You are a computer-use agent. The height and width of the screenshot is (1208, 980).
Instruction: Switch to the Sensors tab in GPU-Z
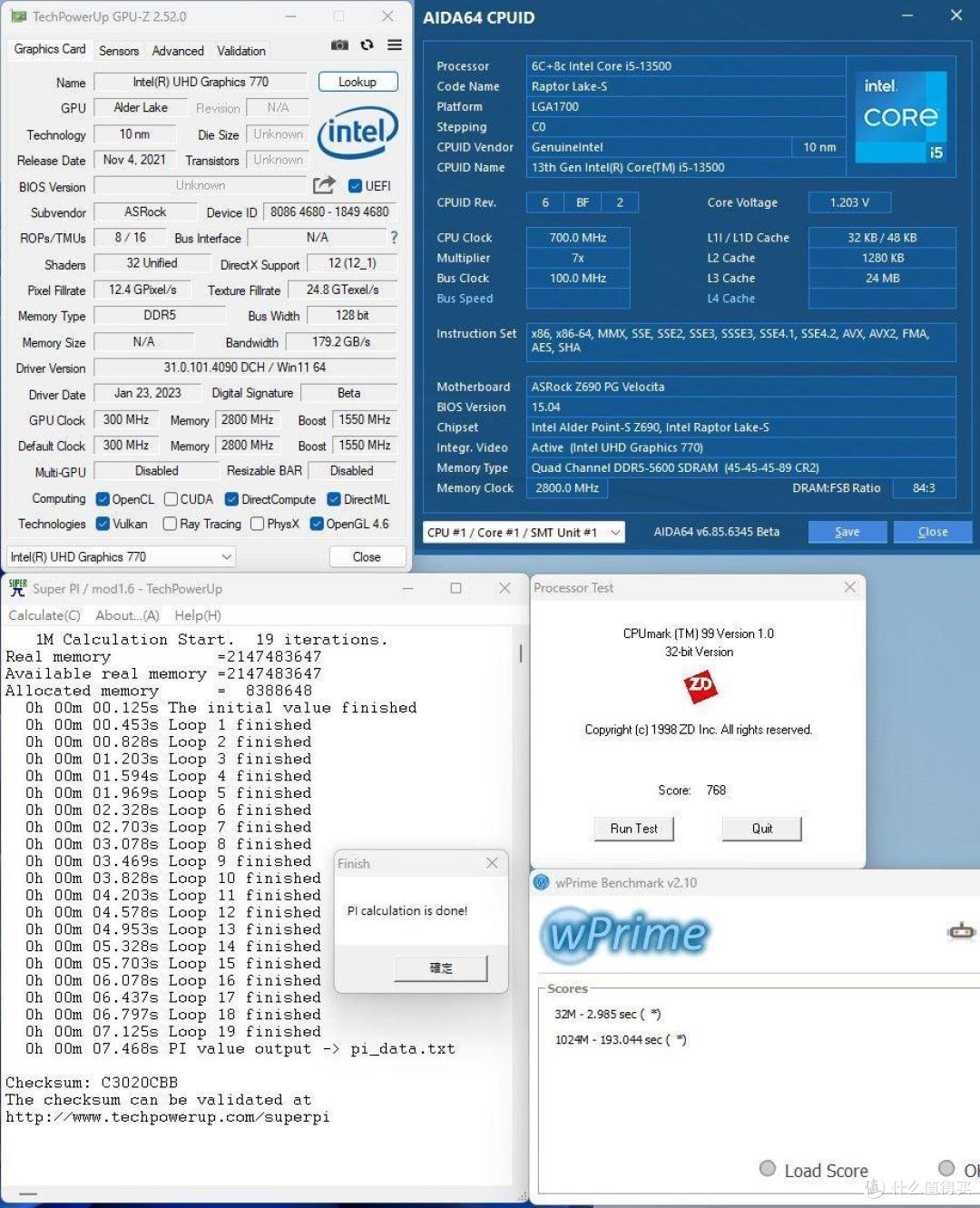118,50
